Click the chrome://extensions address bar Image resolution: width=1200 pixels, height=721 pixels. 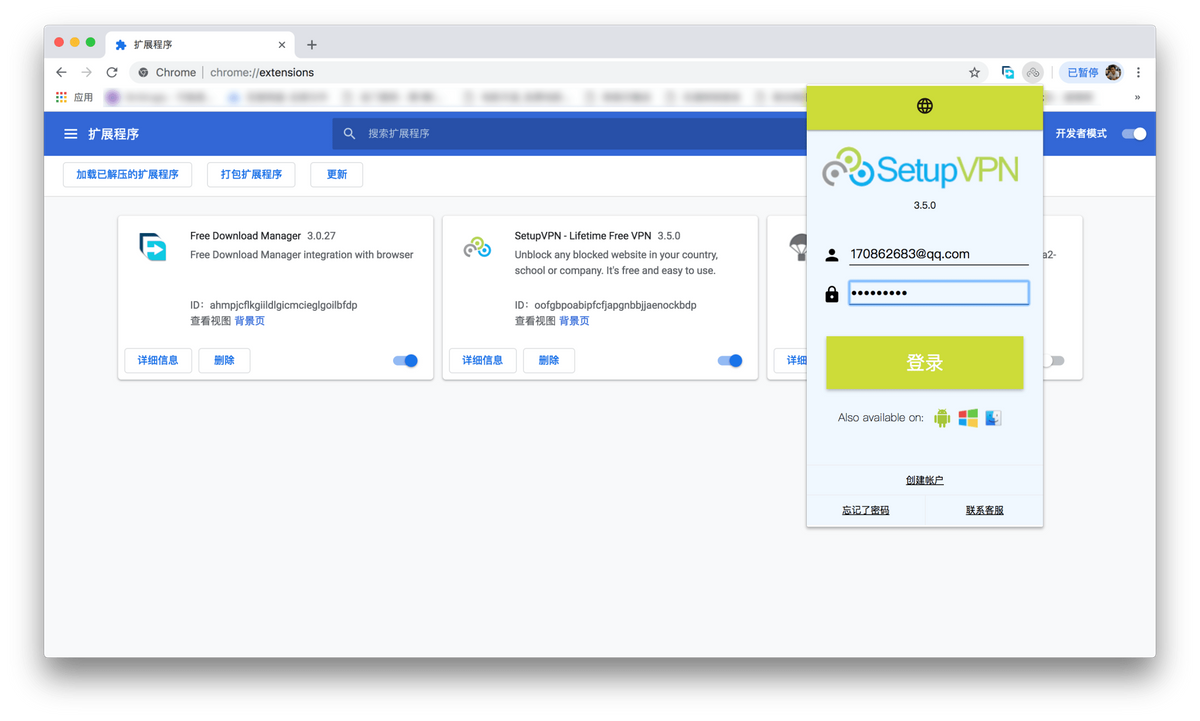(558, 72)
